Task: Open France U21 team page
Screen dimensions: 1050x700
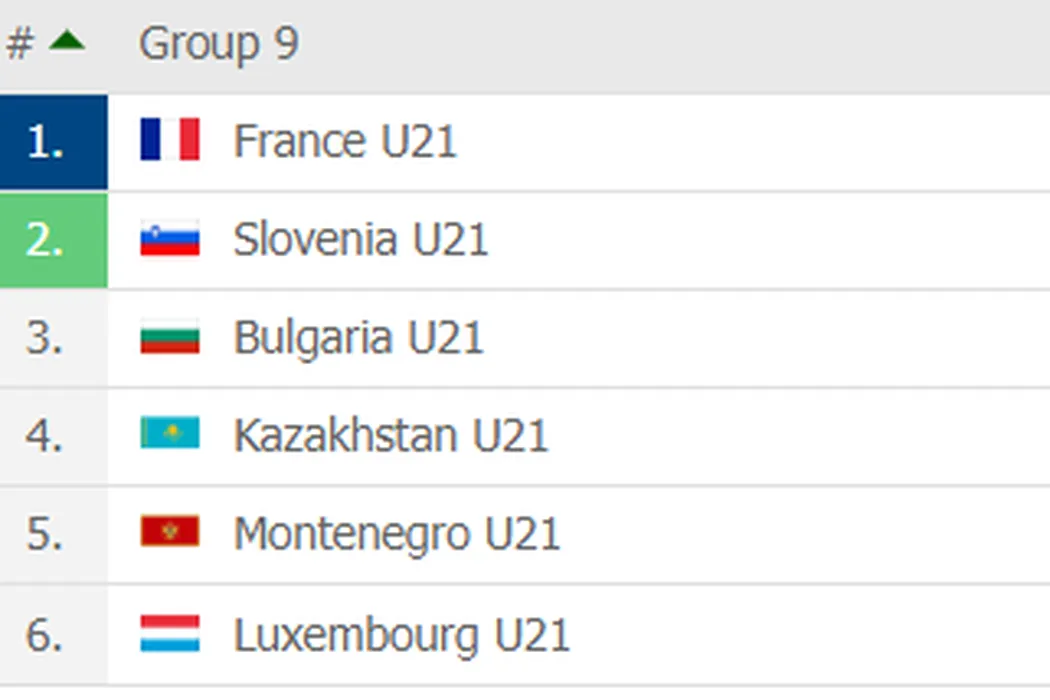Action: (345, 141)
